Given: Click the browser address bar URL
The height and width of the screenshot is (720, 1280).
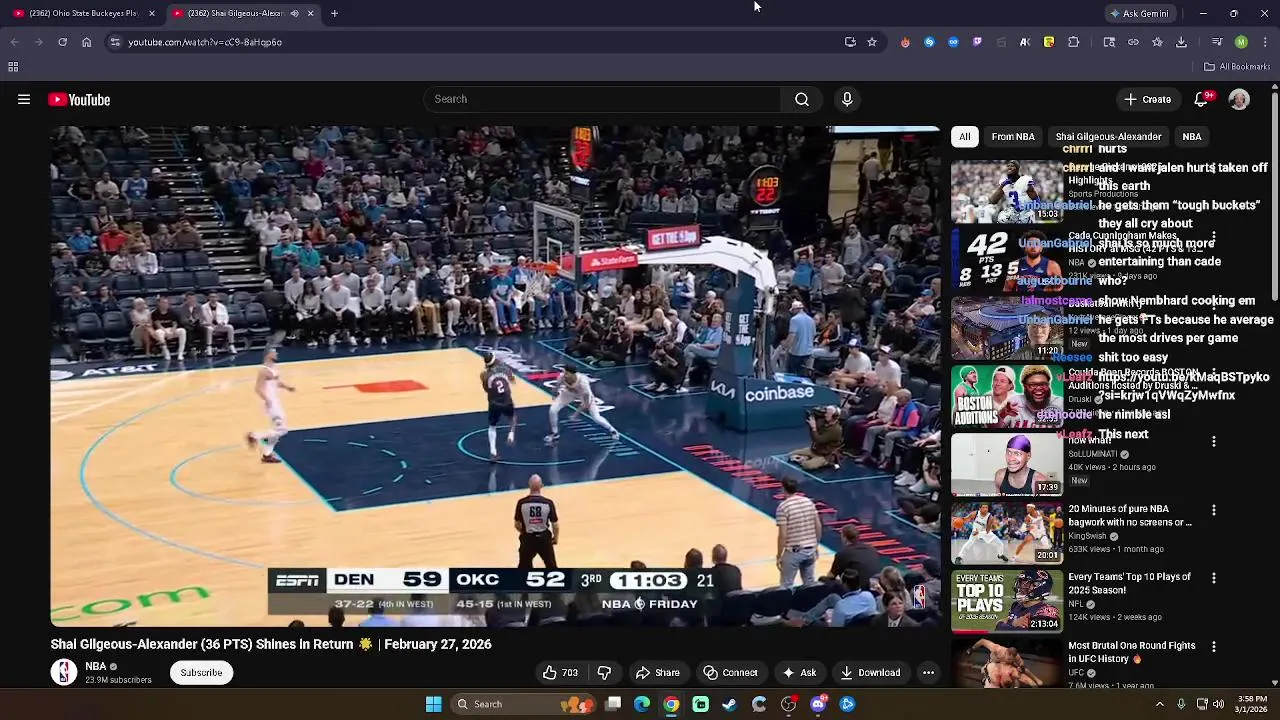Looking at the screenshot, I should pos(205,42).
